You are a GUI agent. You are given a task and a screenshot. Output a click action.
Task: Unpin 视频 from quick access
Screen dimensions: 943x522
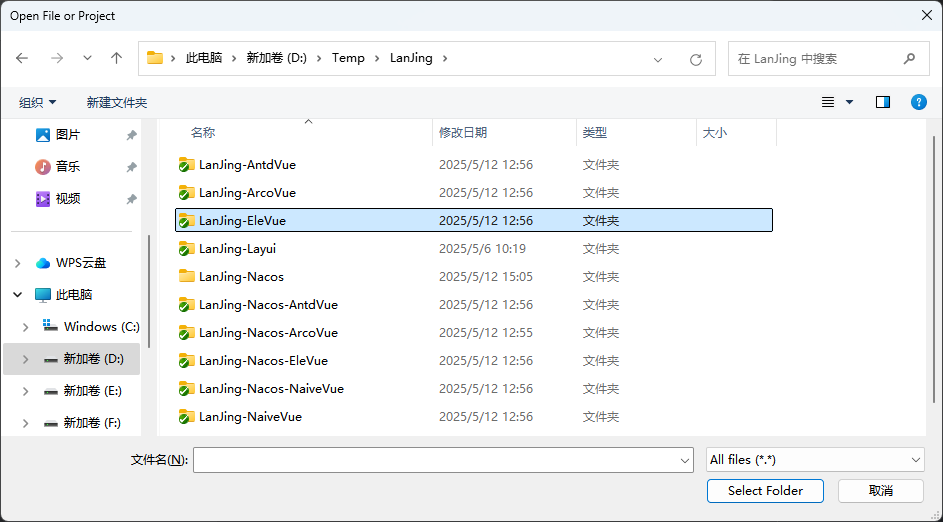coord(131,199)
